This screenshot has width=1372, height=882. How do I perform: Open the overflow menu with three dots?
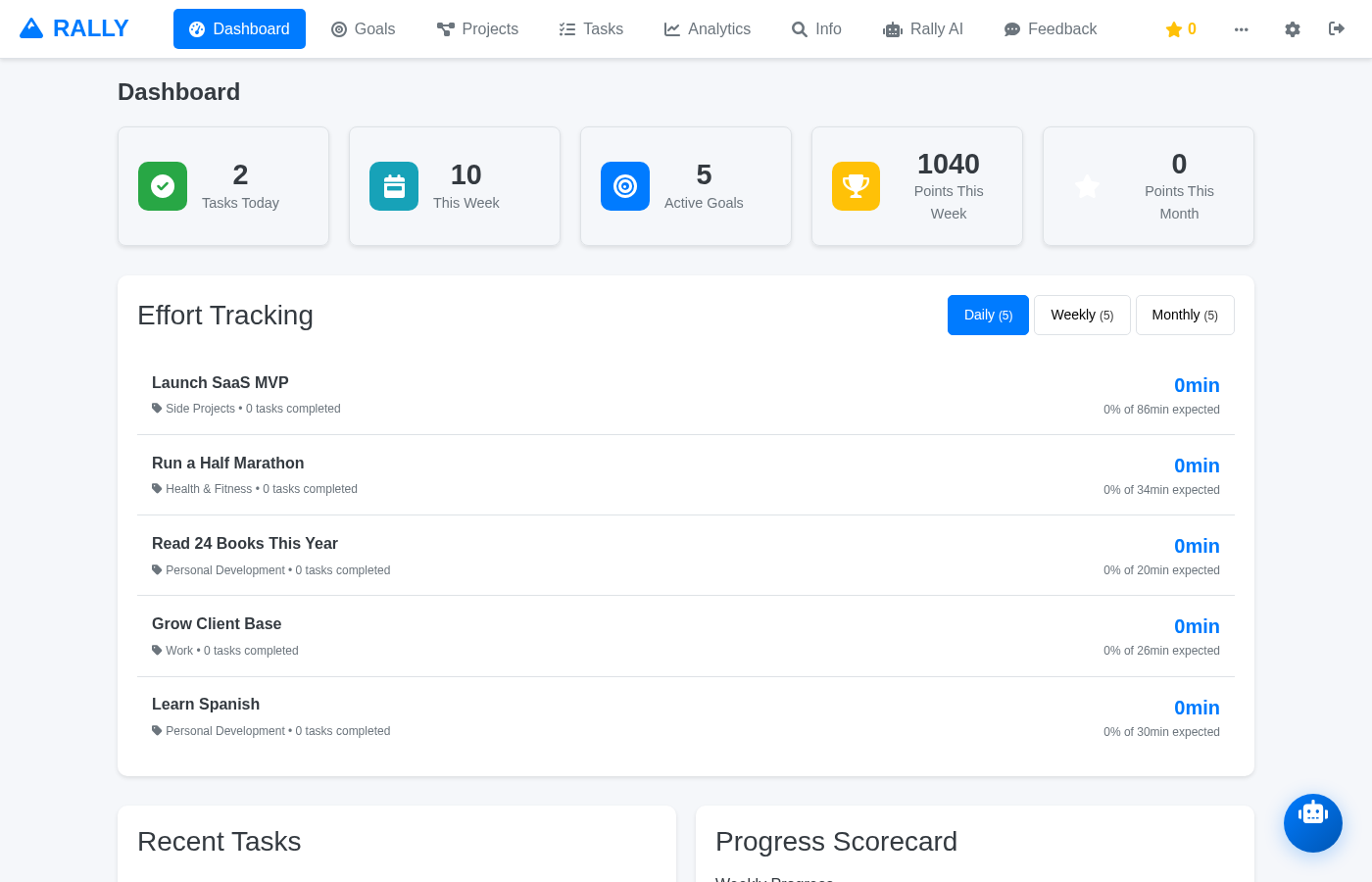[x=1242, y=29]
